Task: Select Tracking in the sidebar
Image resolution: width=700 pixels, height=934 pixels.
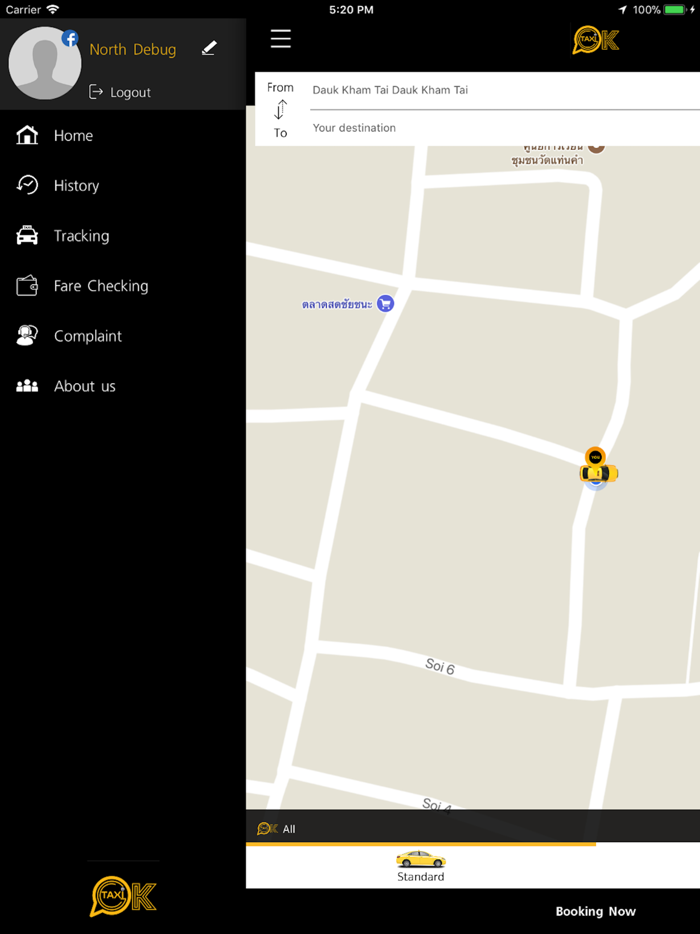Action: 81,236
